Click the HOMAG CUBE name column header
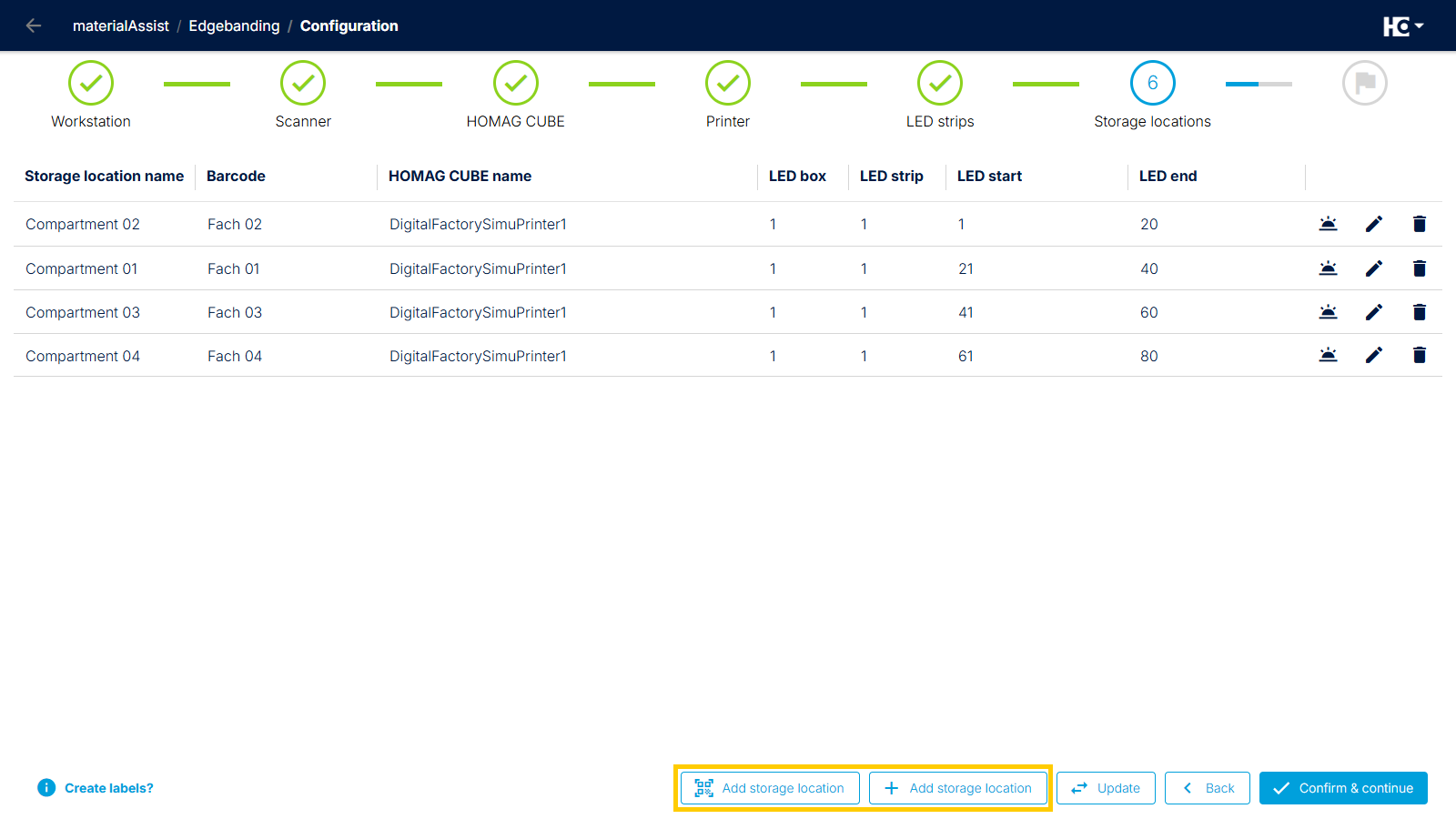1456x819 pixels. 460,177
